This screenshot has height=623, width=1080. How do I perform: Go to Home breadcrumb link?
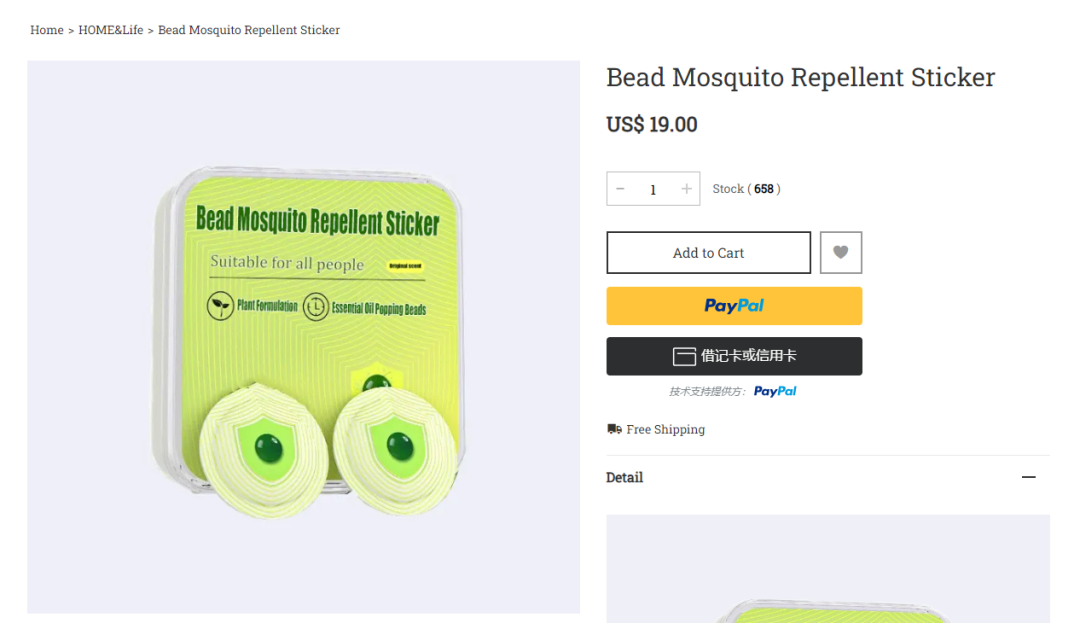point(47,30)
